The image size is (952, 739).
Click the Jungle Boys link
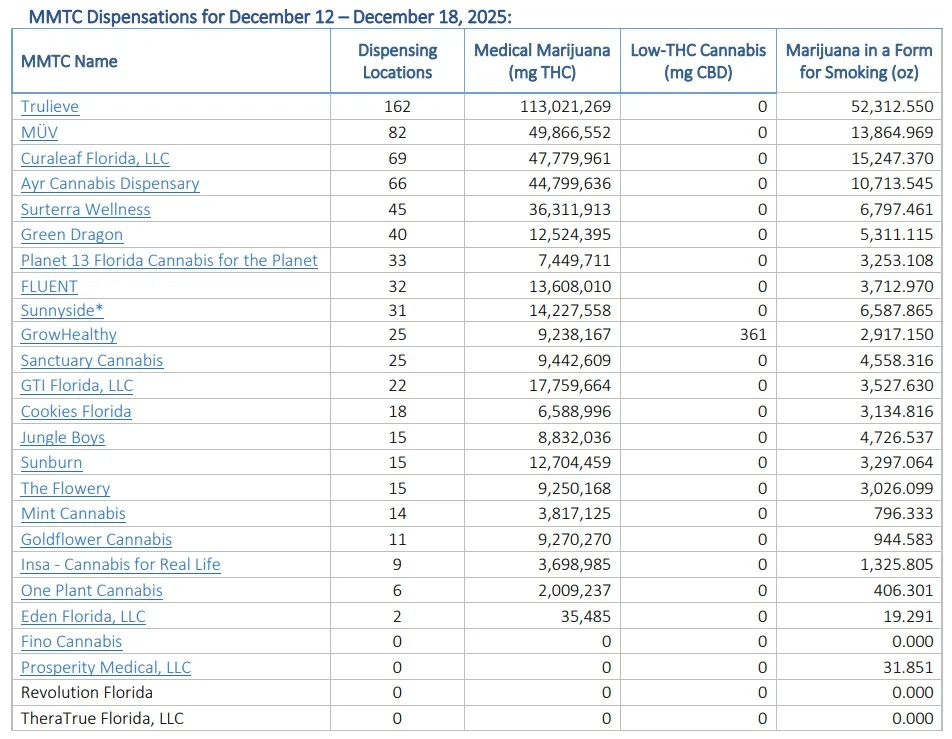tap(63, 437)
